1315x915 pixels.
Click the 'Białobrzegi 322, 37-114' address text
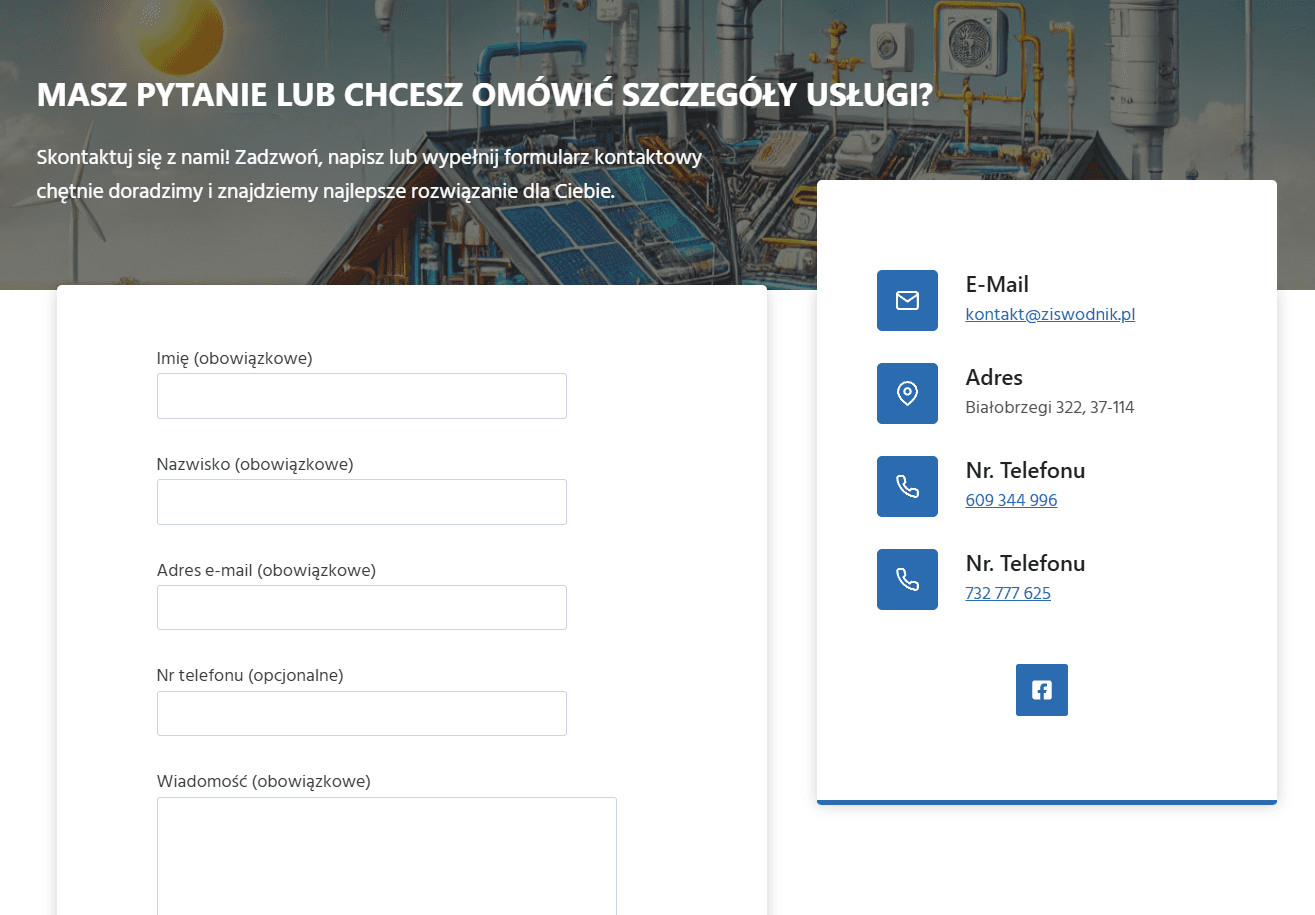[1050, 407]
